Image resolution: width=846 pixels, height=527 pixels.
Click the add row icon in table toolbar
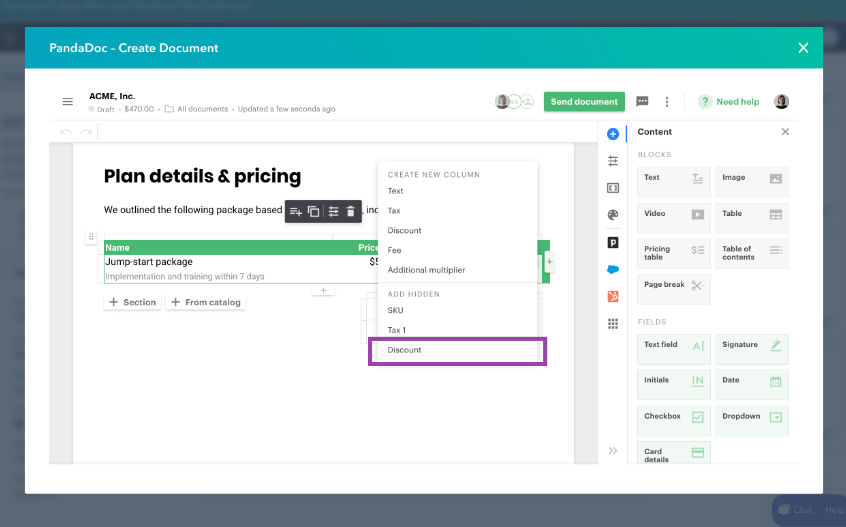tap(296, 211)
